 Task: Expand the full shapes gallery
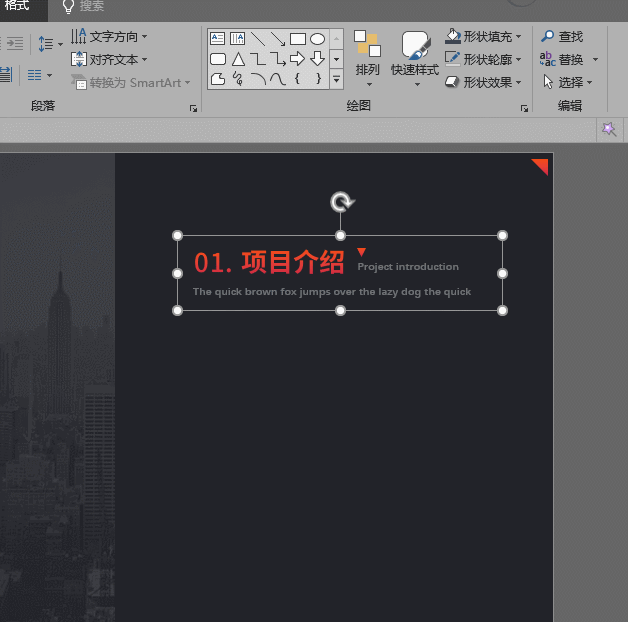(x=336, y=79)
